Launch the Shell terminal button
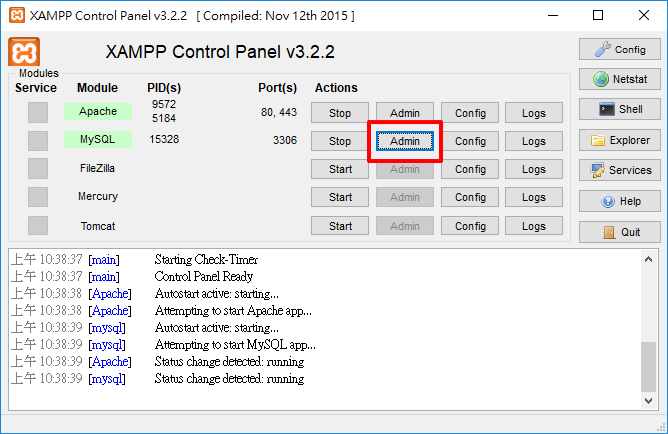 [619, 109]
